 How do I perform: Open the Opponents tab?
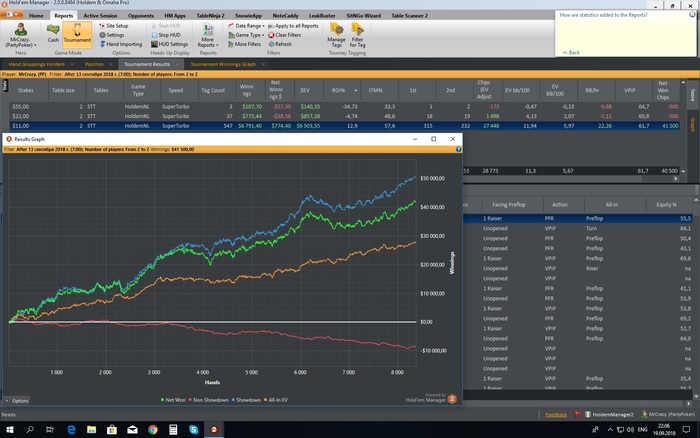coord(141,16)
